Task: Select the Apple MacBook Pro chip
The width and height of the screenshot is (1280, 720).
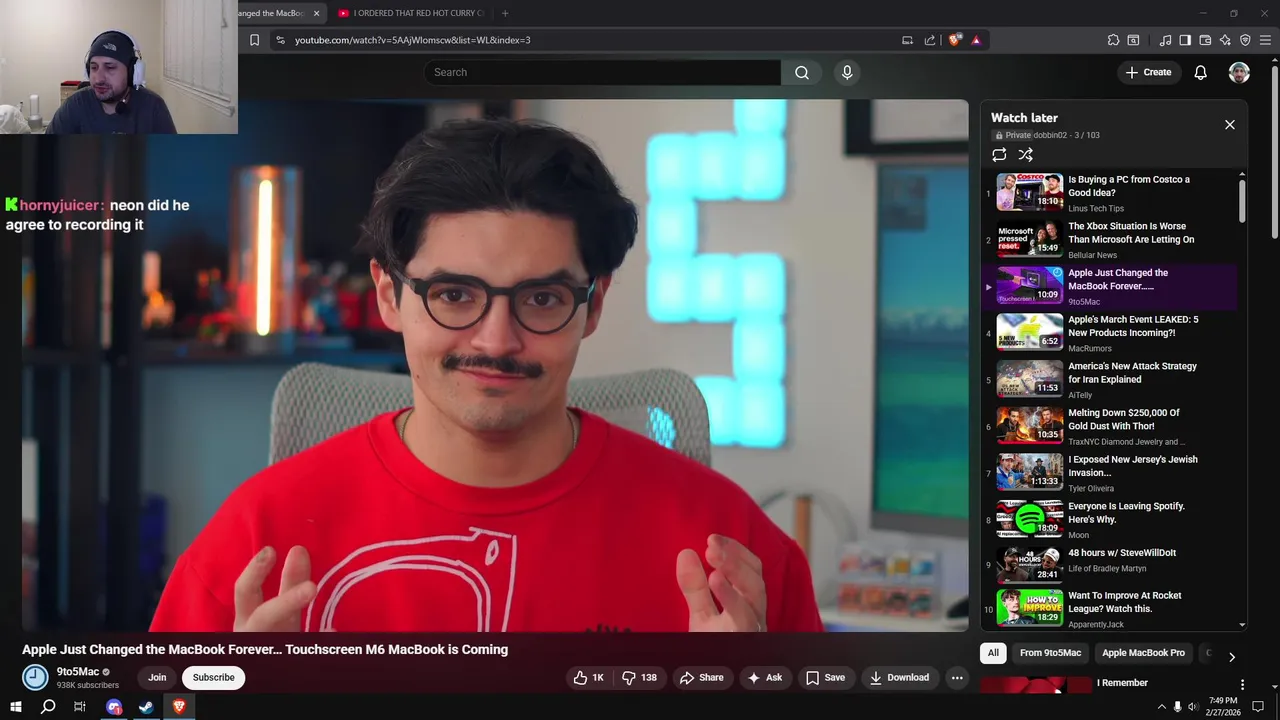Action: tap(1143, 653)
